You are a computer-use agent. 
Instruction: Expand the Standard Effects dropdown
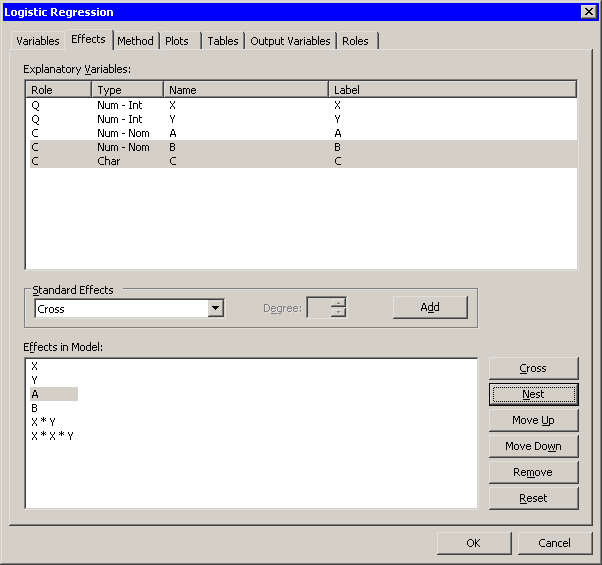tap(215, 309)
